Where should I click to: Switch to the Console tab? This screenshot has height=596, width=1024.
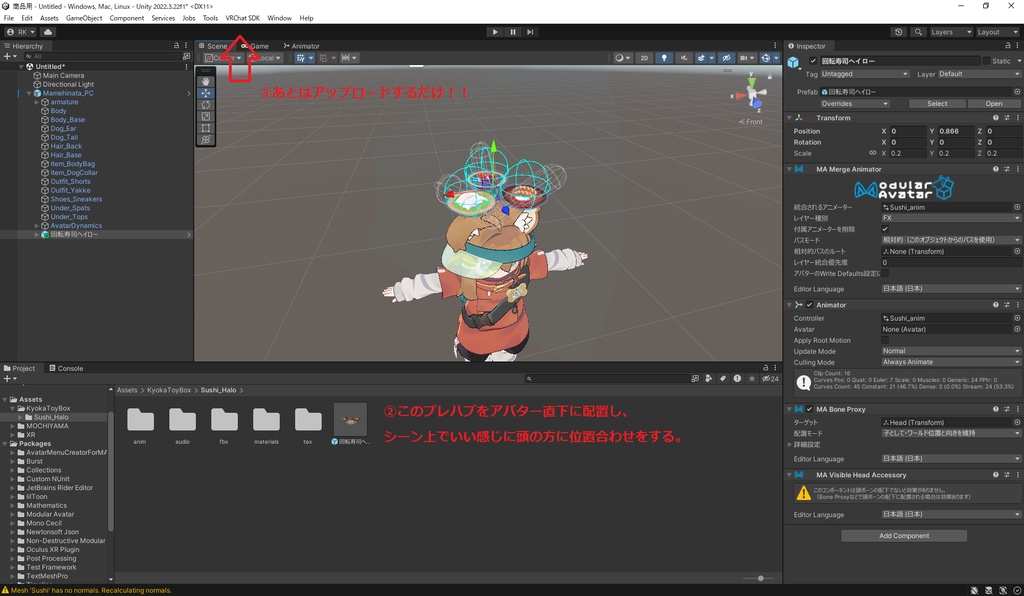[x=66, y=369]
